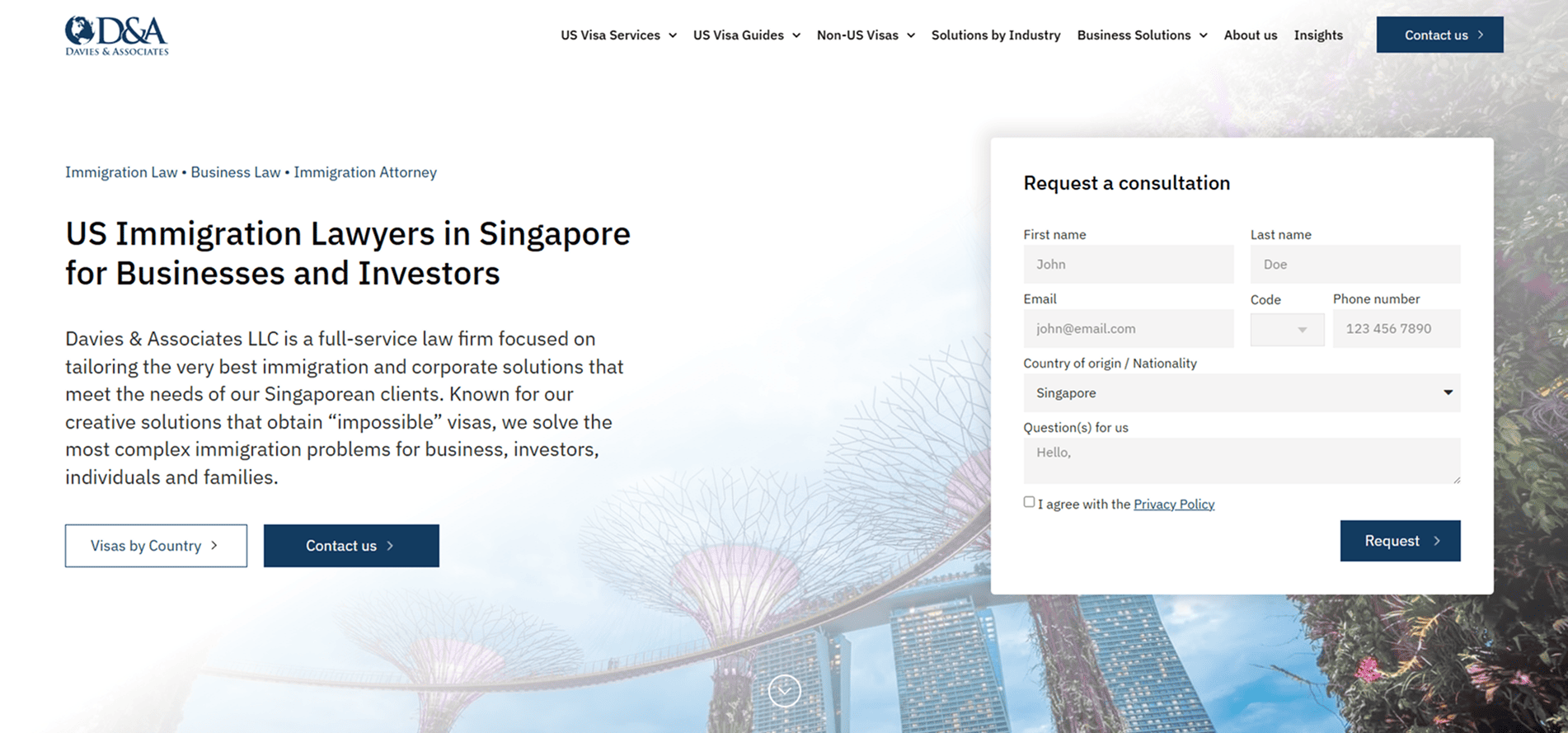Submit the form with Request button
The image size is (1568, 733).
1399,541
